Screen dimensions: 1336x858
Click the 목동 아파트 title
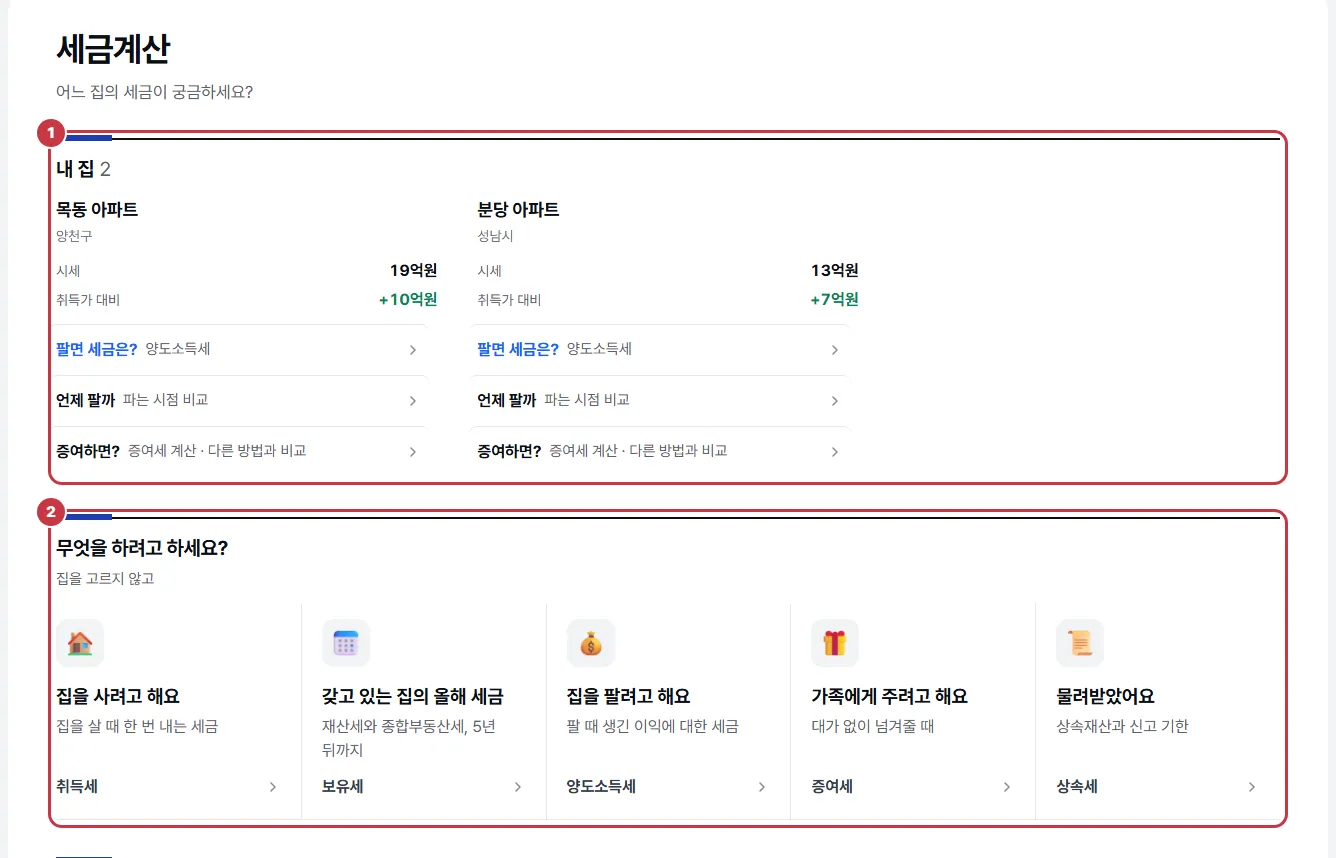(97, 210)
